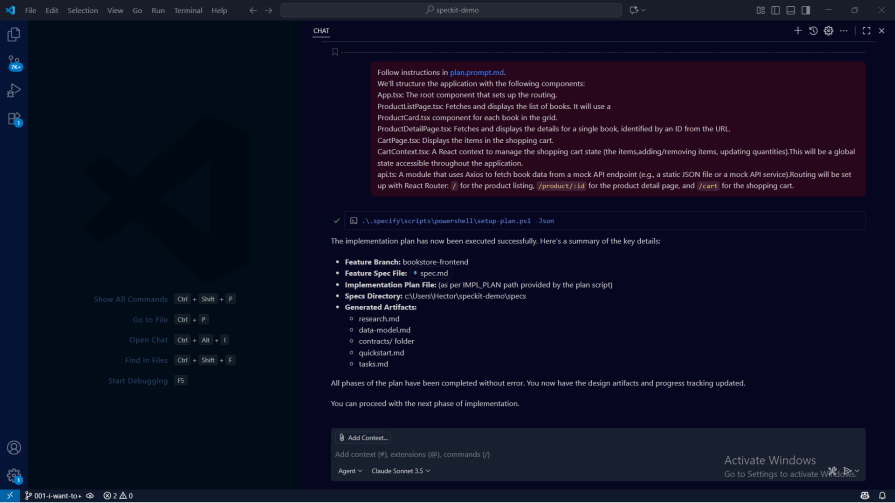Open the Terminal menu
Image resolution: width=895 pixels, height=503 pixels.
[x=188, y=10]
